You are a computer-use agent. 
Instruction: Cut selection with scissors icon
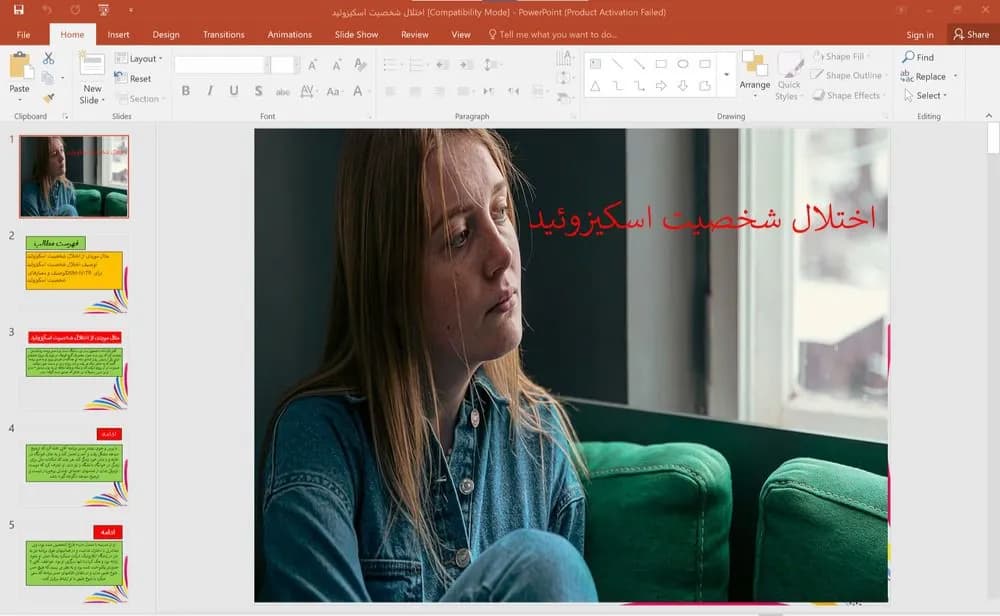(48, 58)
